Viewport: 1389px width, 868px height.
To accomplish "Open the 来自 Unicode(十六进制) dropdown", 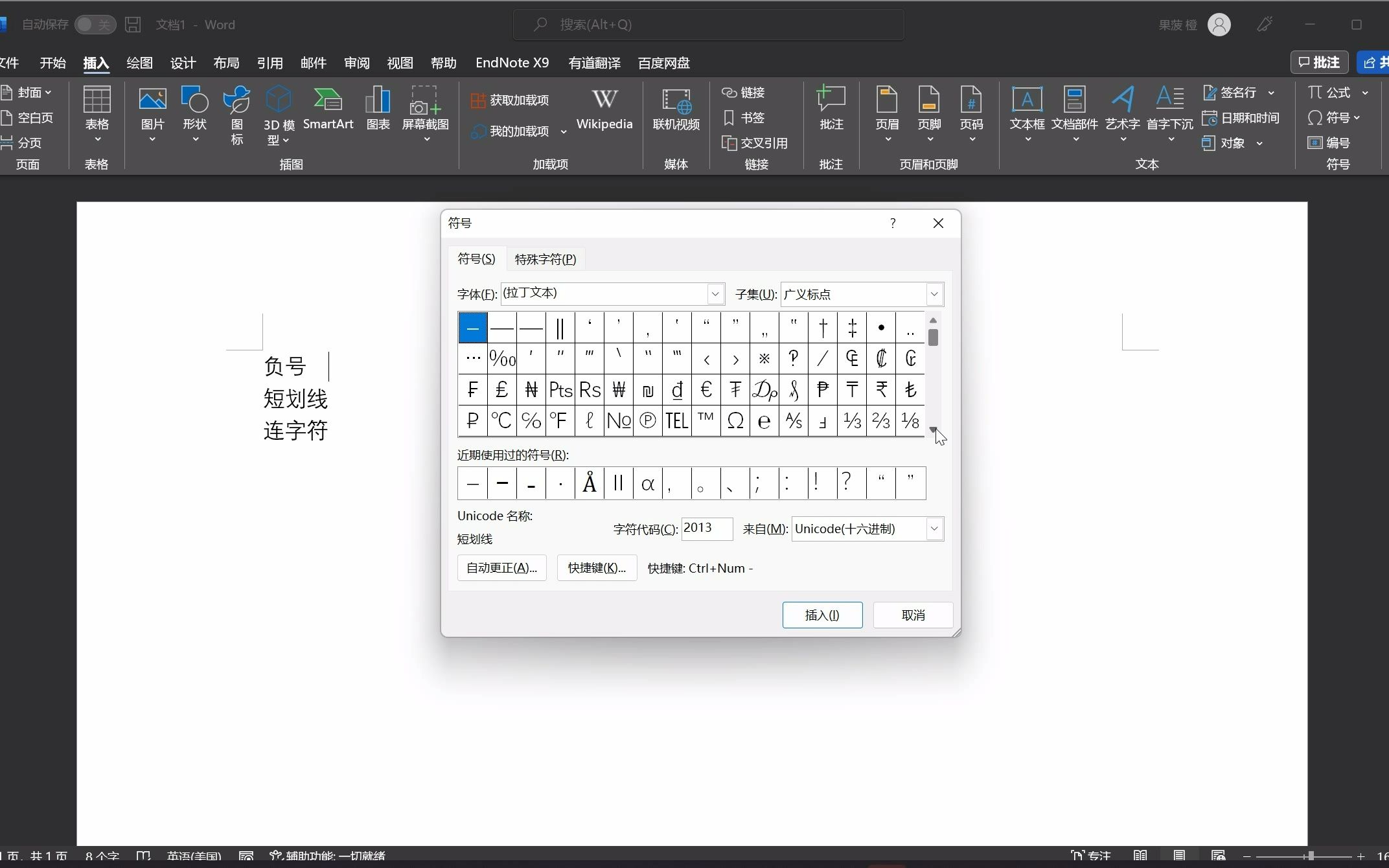I will 934,529.
